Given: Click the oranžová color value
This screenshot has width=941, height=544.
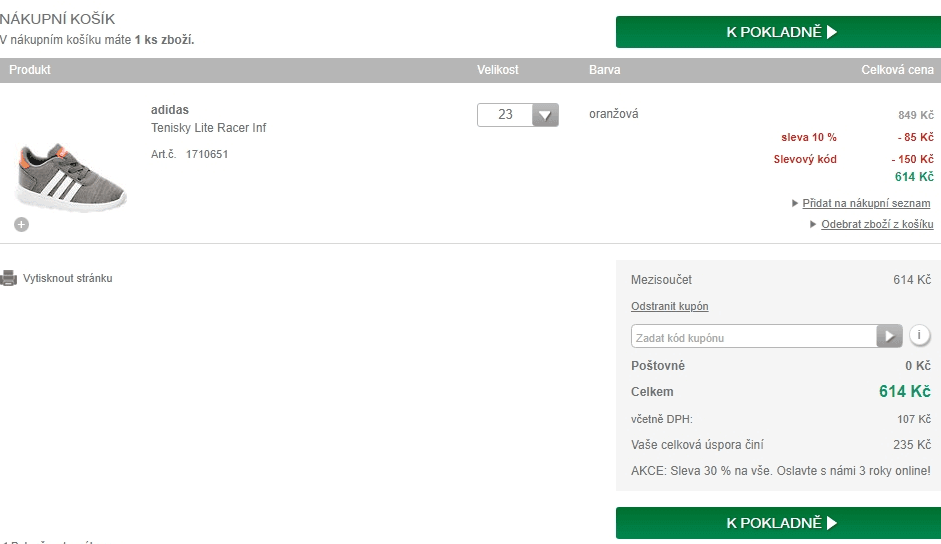Looking at the screenshot, I should point(613,113).
